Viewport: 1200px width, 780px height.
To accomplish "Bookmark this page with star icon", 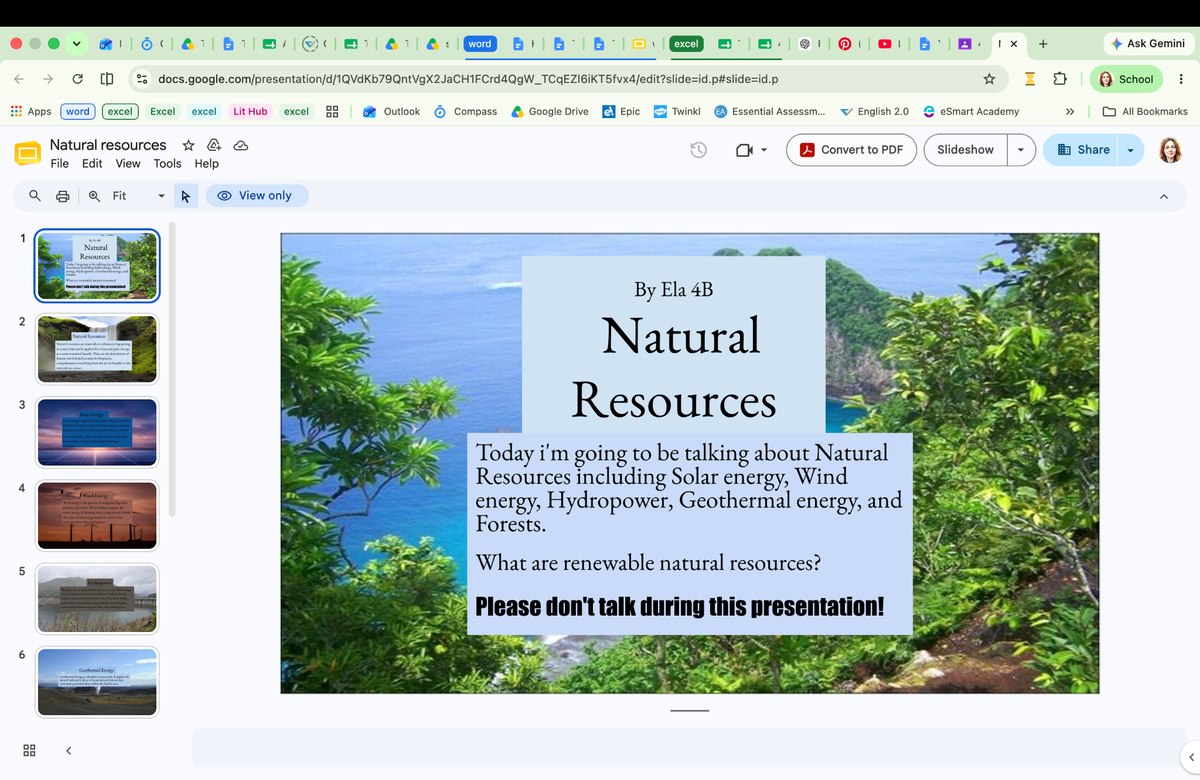I will point(989,79).
